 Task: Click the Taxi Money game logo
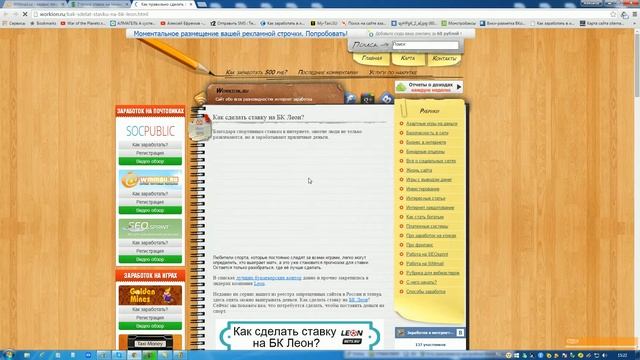150,342
